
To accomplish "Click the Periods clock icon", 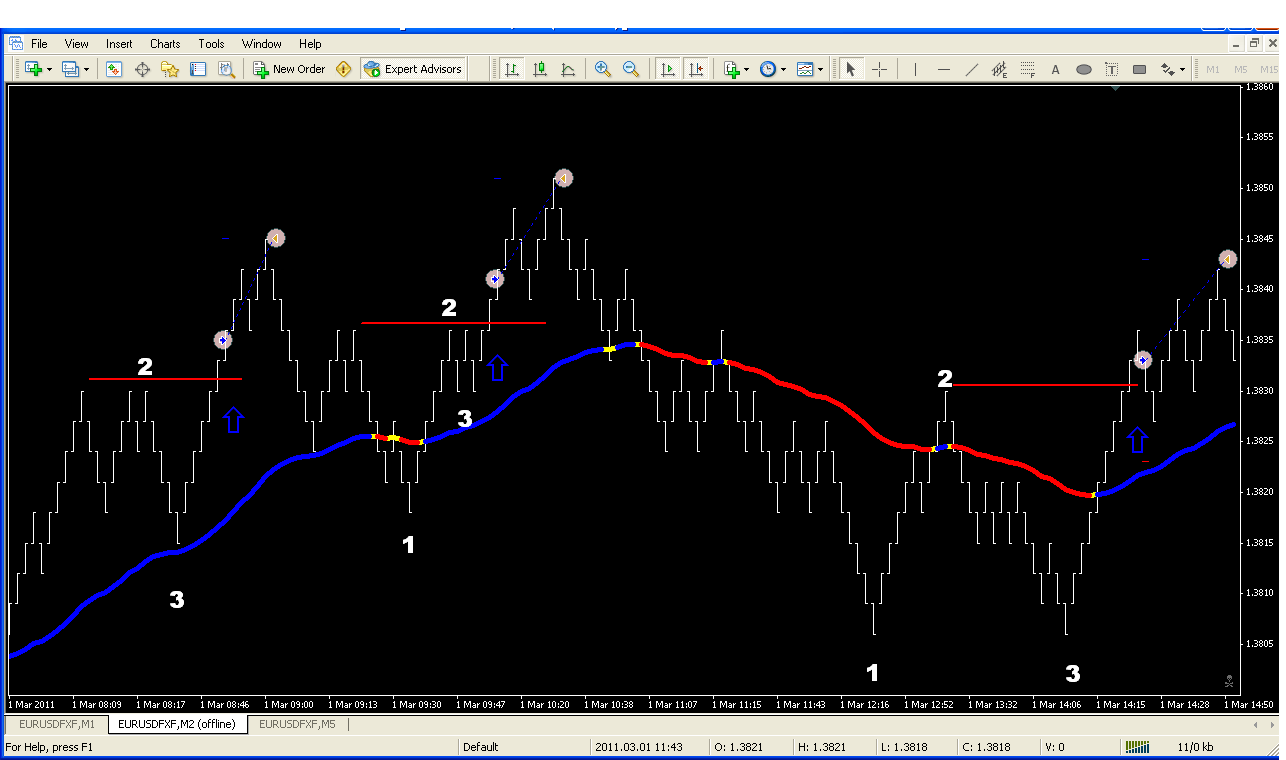I will pyautogui.click(x=768, y=69).
